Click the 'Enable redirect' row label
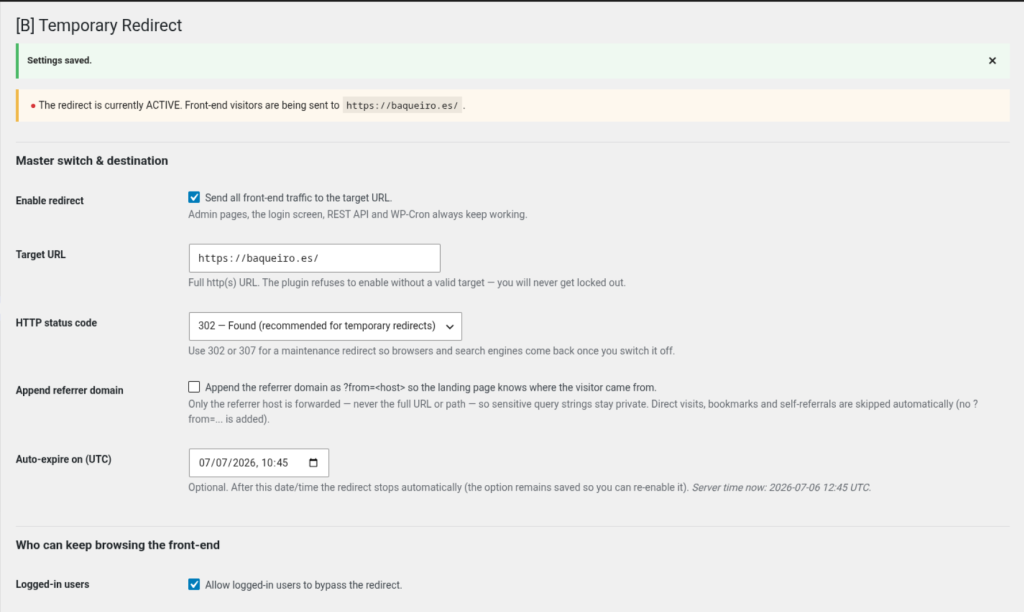The height and width of the screenshot is (612, 1024). click(x=50, y=201)
